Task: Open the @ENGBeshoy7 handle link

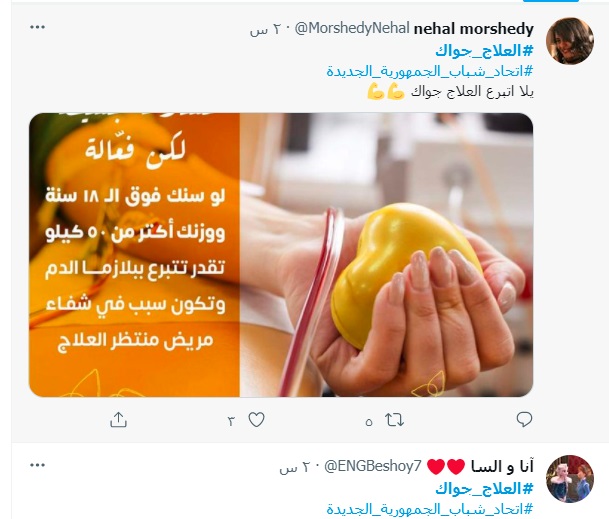Action: coord(372,466)
